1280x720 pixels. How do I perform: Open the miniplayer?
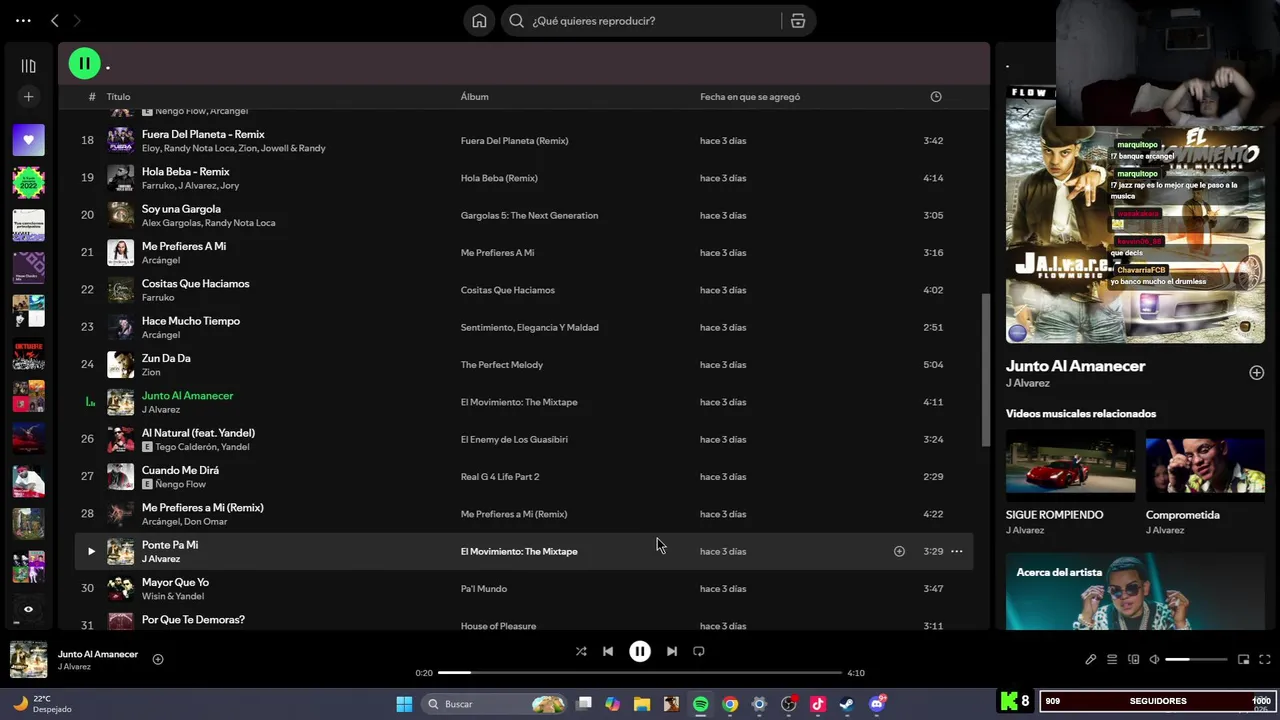[x=1244, y=660]
